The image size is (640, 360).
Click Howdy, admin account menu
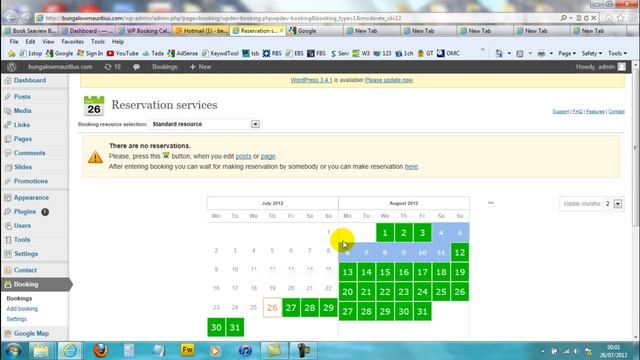click(600, 67)
